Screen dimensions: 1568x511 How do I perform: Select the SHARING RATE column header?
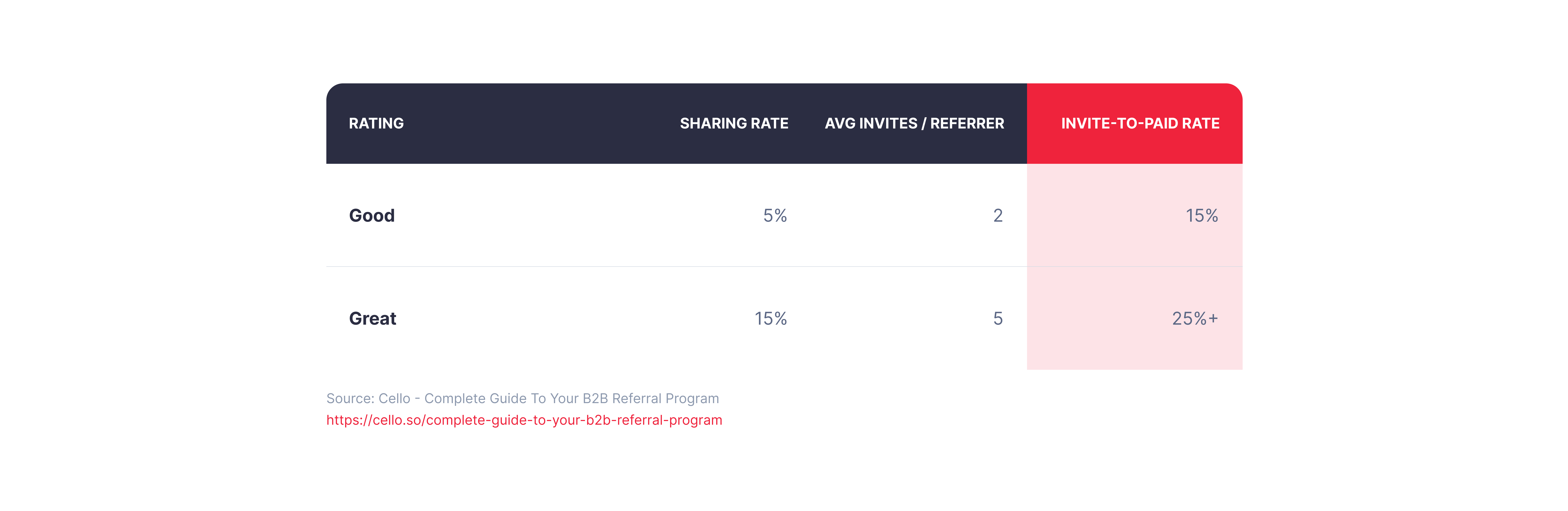click(734, 124)
